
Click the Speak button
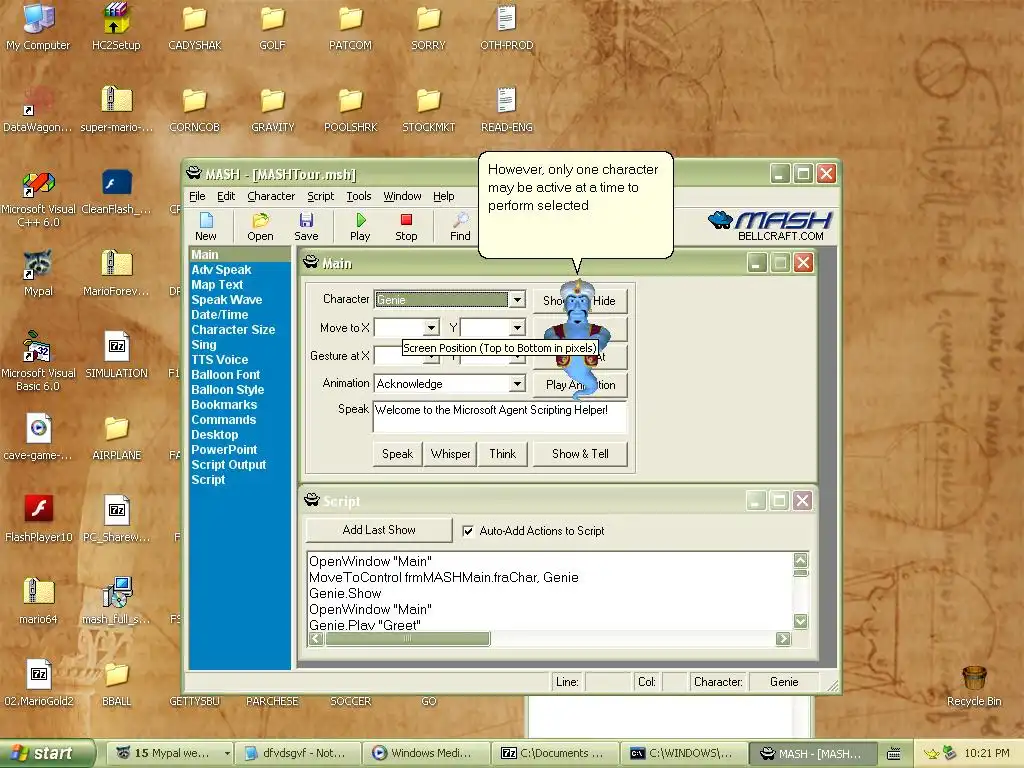[397, 454]
